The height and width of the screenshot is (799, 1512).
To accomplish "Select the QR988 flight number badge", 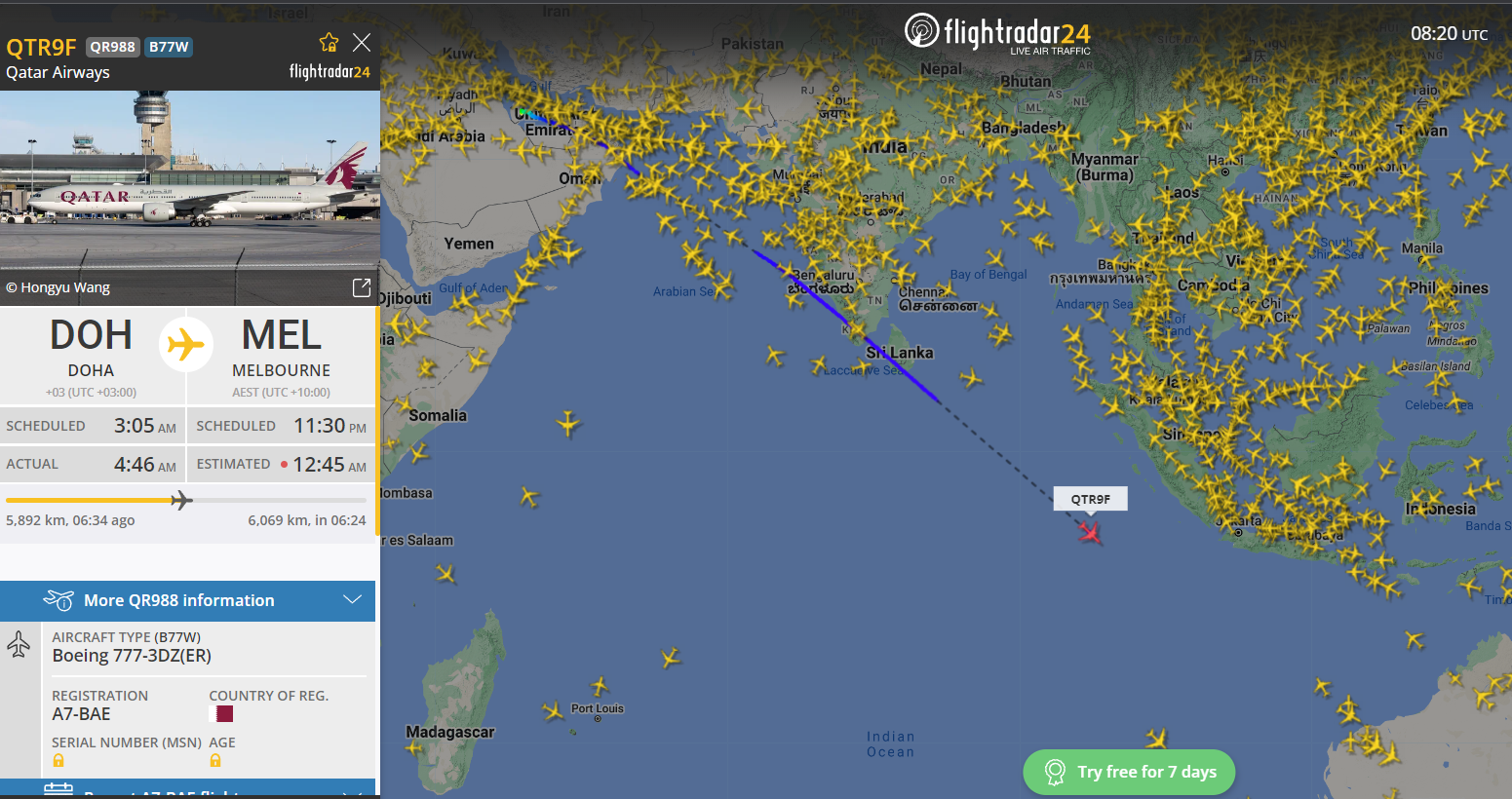I will pos(113,47).
